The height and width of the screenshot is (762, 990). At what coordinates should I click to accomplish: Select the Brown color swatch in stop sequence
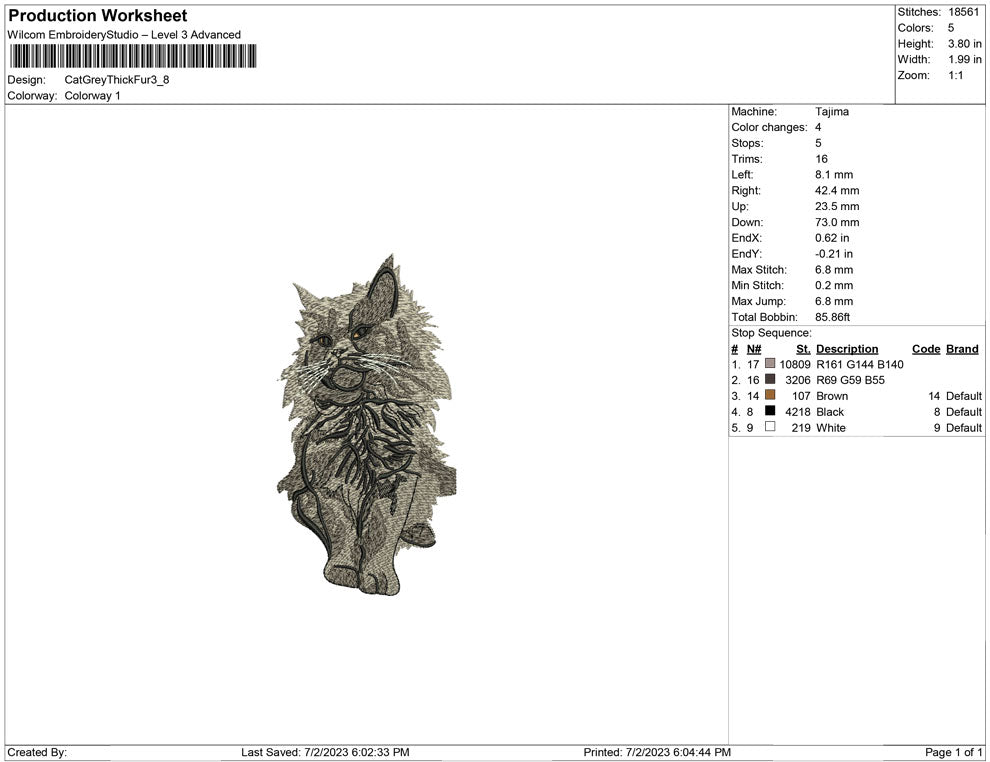pos(770,396)
